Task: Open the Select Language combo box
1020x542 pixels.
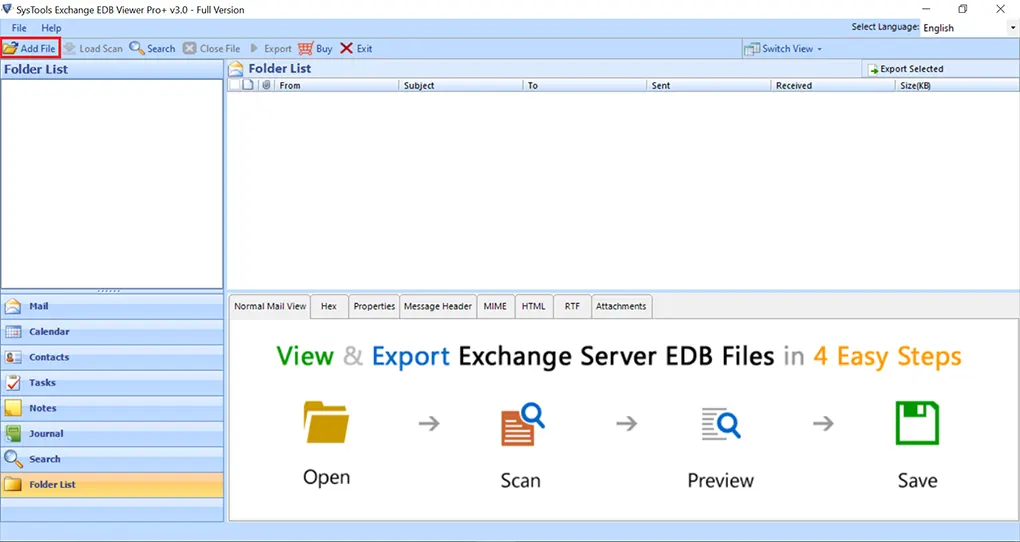Action: pyautogui.click(x=969, y=28)
